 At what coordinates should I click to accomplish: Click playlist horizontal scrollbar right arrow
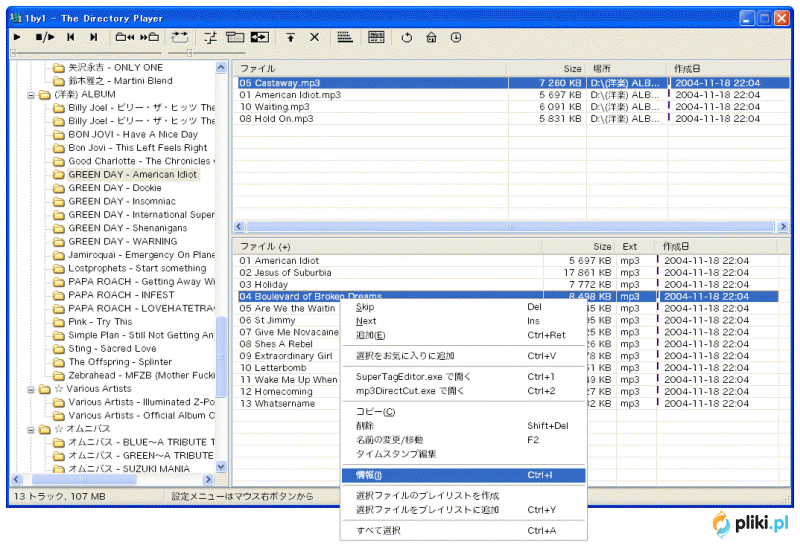[784, 226]
